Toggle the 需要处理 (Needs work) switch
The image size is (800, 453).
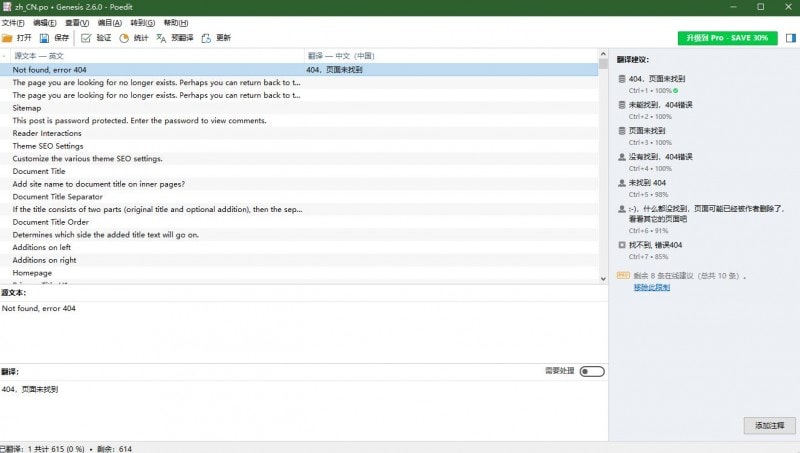tap(591, 371)
